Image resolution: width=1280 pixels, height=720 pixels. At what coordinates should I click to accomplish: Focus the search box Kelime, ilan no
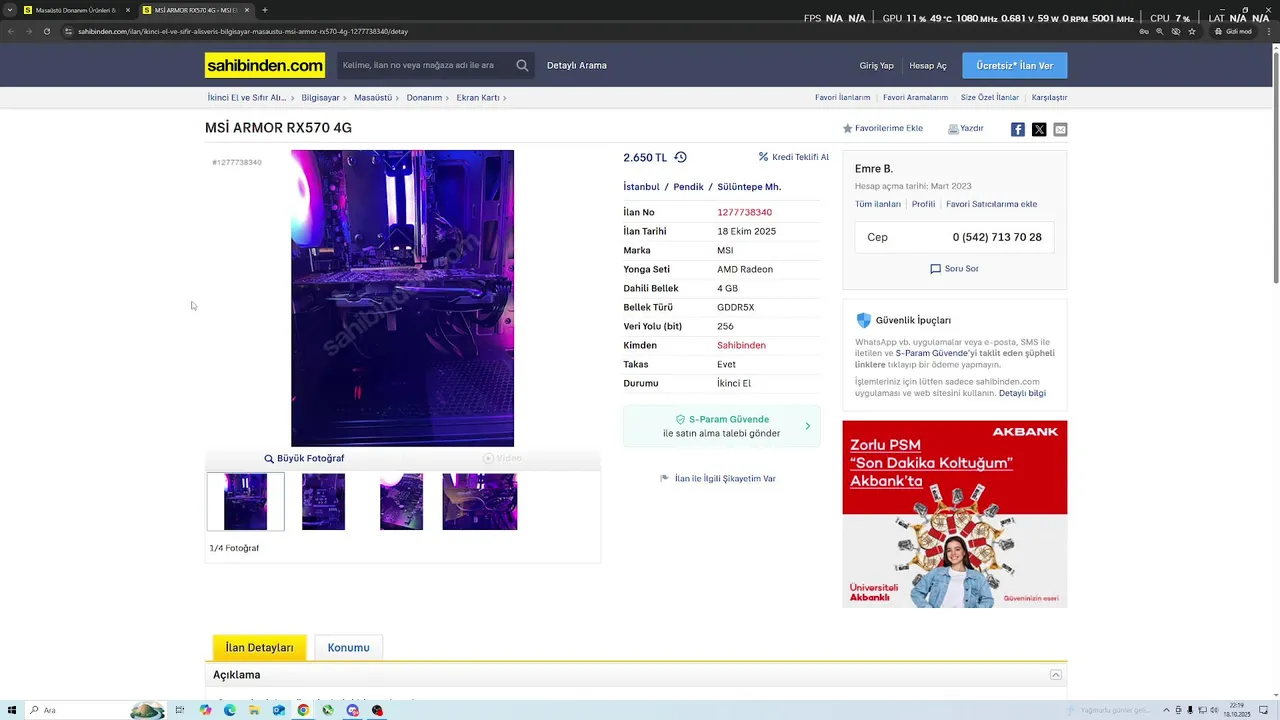click(425, 65)
